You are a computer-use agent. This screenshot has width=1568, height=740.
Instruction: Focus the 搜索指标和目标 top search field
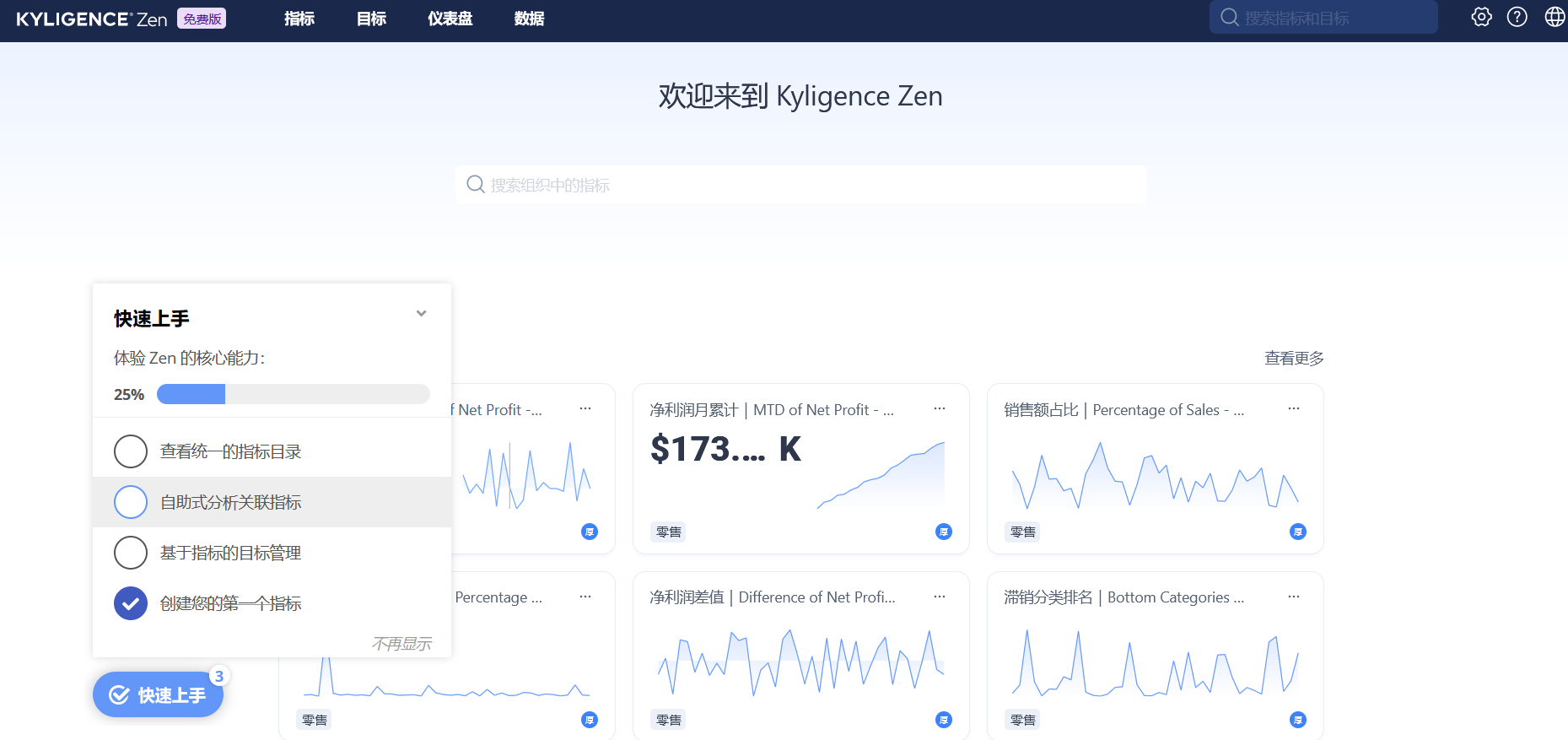(x=1323, y=17)
